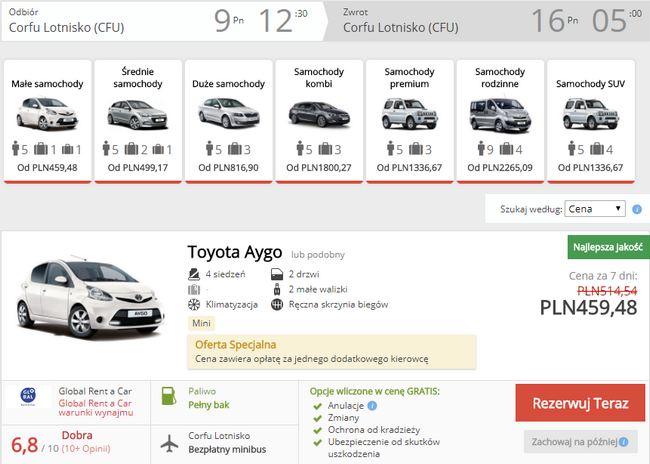Click the passenger icon in Samochody rodzinne card
650x464 pixels.
[481, 148]
